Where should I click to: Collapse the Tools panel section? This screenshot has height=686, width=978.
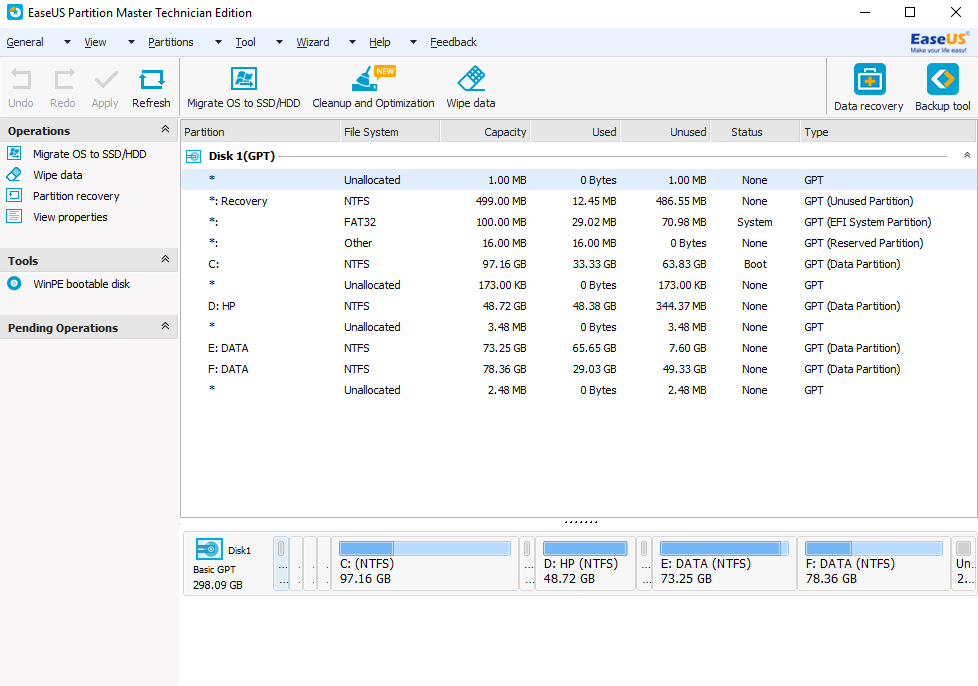tap(165, 259)
